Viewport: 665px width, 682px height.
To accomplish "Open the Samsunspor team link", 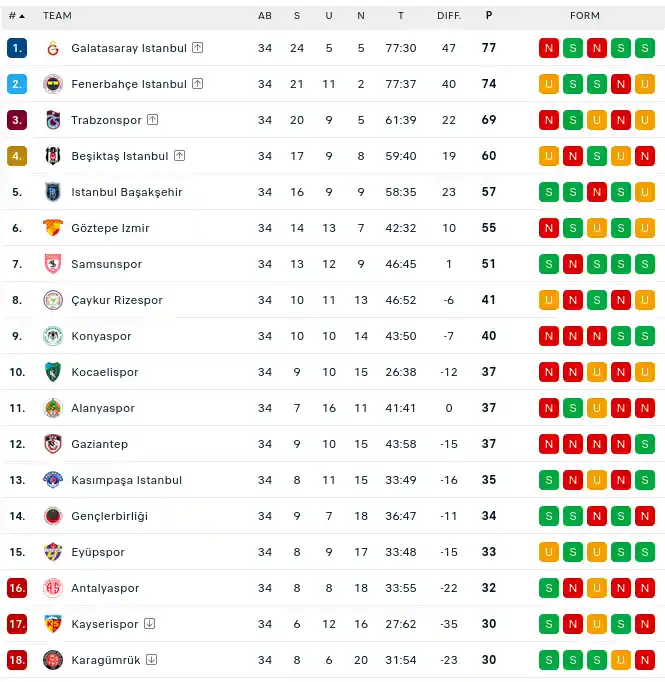I will pos(107,264).
